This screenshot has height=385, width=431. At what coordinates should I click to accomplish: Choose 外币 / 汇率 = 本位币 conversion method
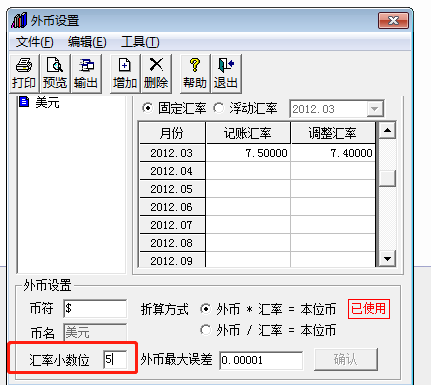click(x=206, y=330)
